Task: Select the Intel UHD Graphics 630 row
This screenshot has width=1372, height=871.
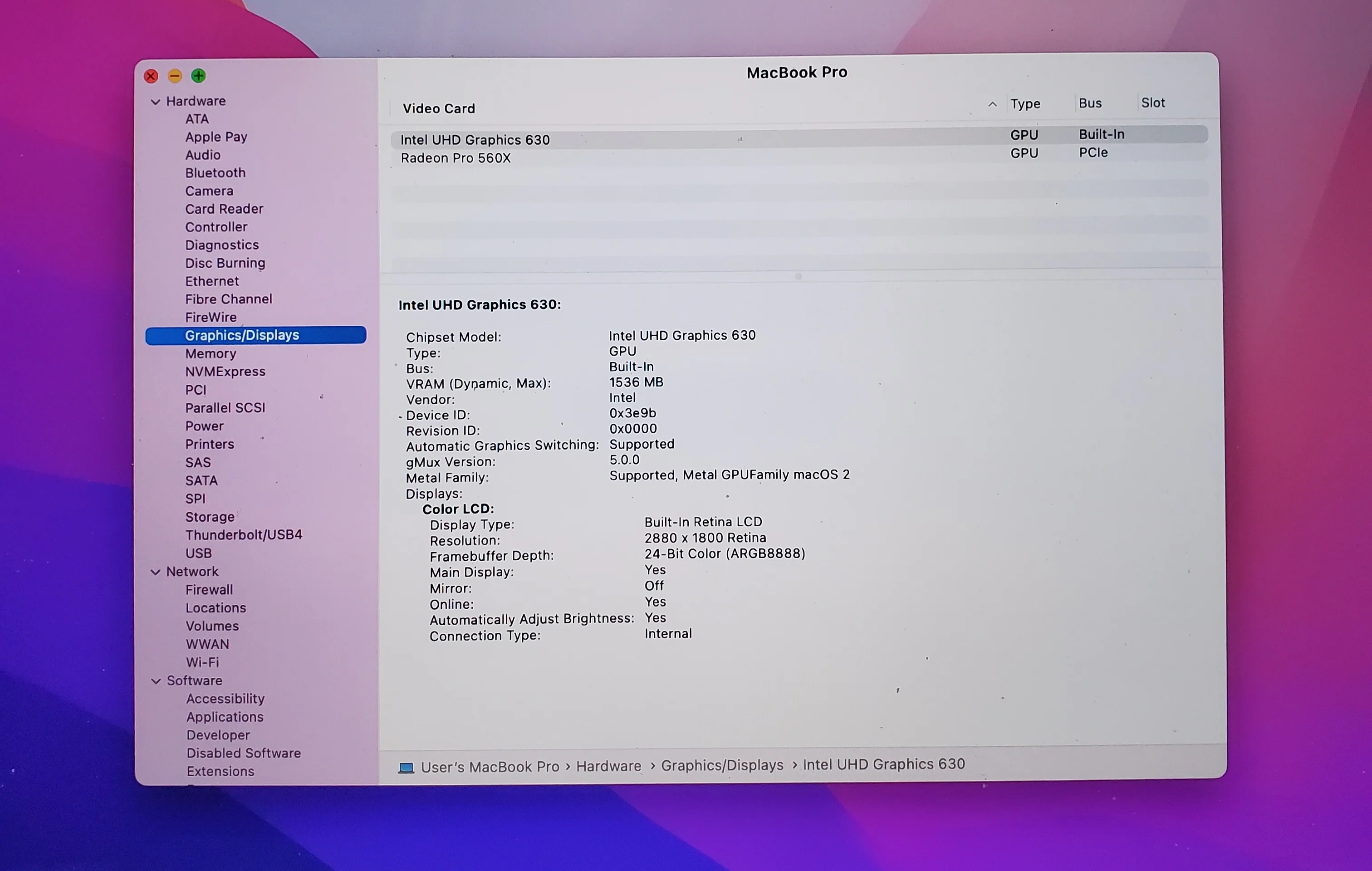Action: pyautogui.click(x=799, y=138)
